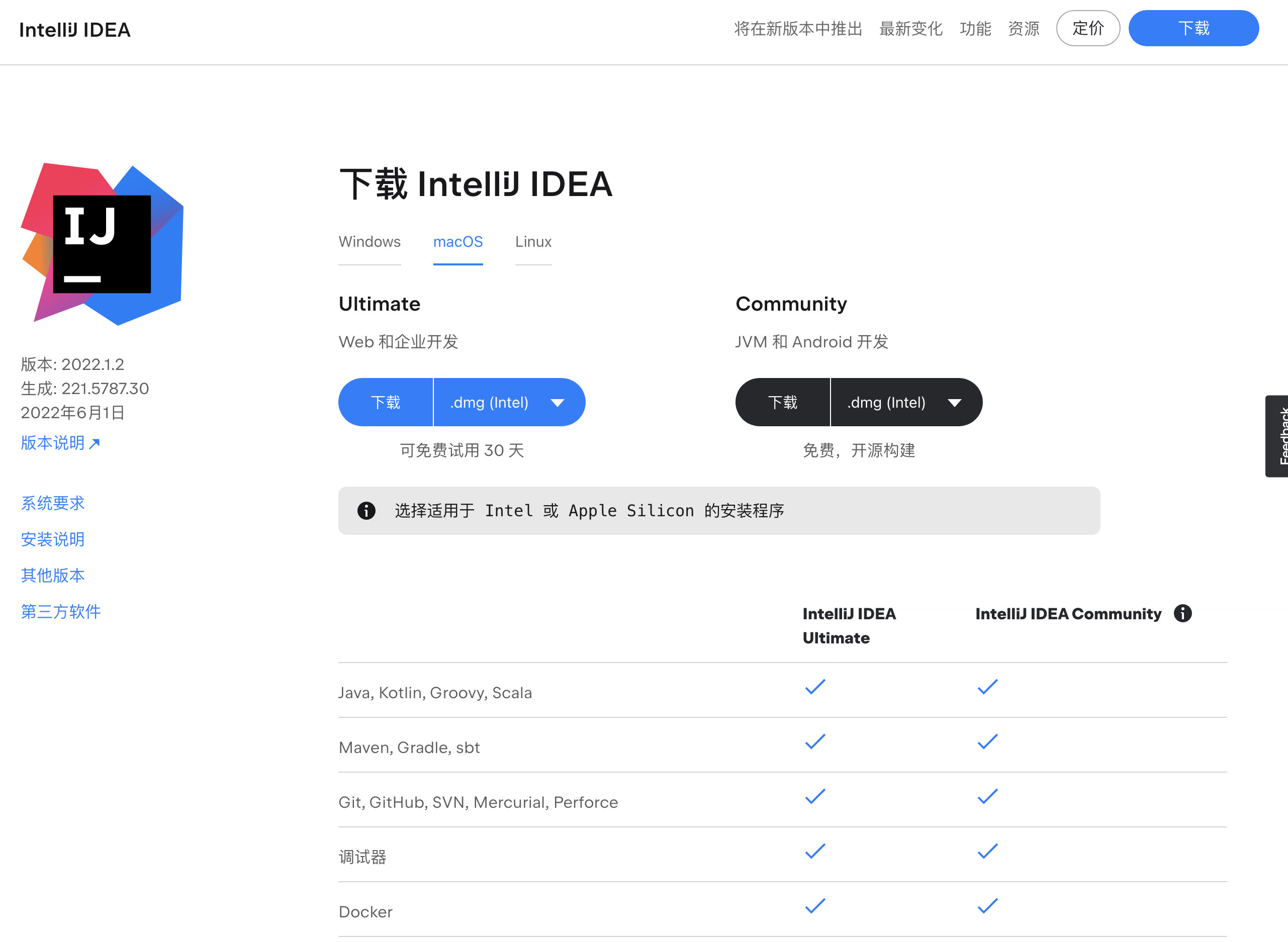Click info icon in installer notice banner

[x=366, y=510]
